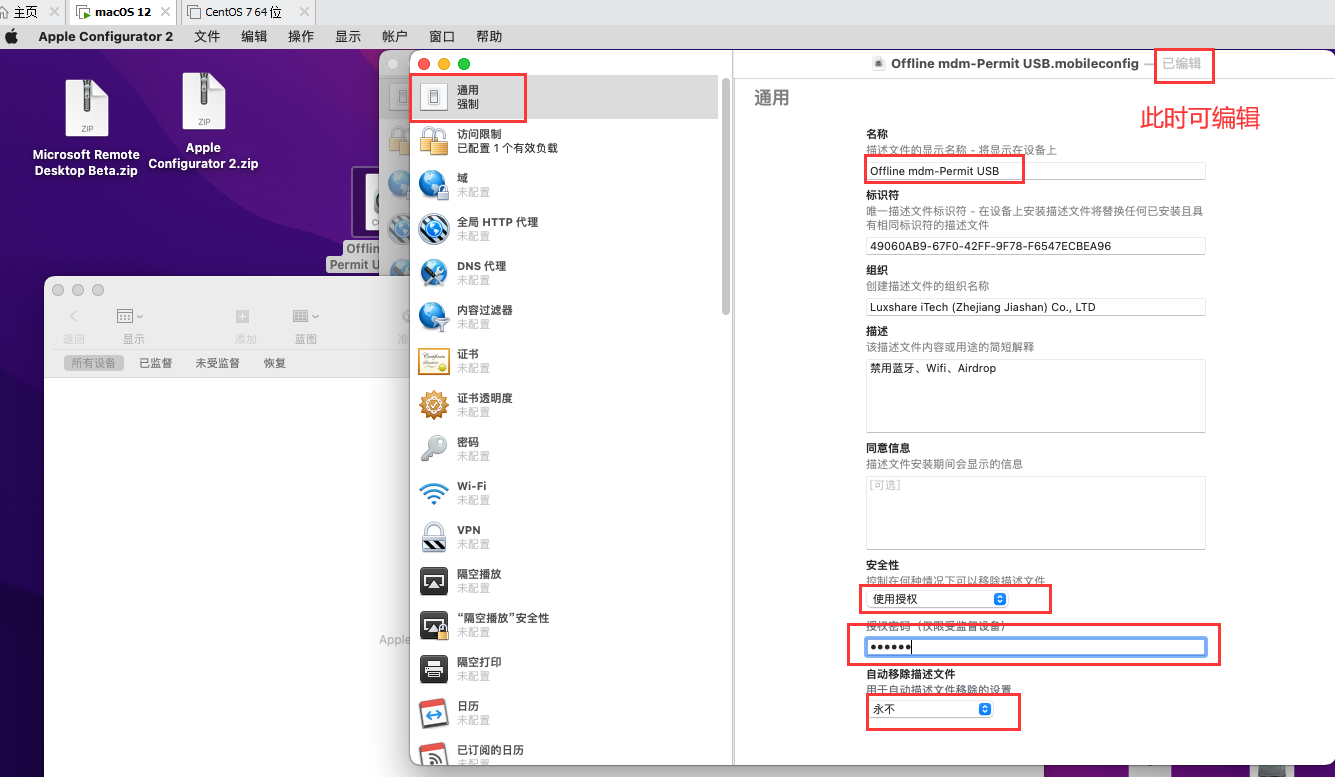Open the Apple menu logo
Viewport: 1335px width, 777px height.
pos(12,37)
